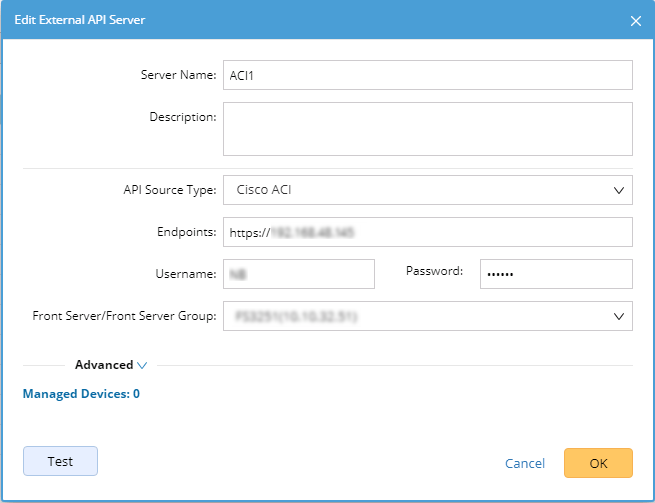
Task: Click the API Source Type dropdown arrow
Action: point(617,189)
